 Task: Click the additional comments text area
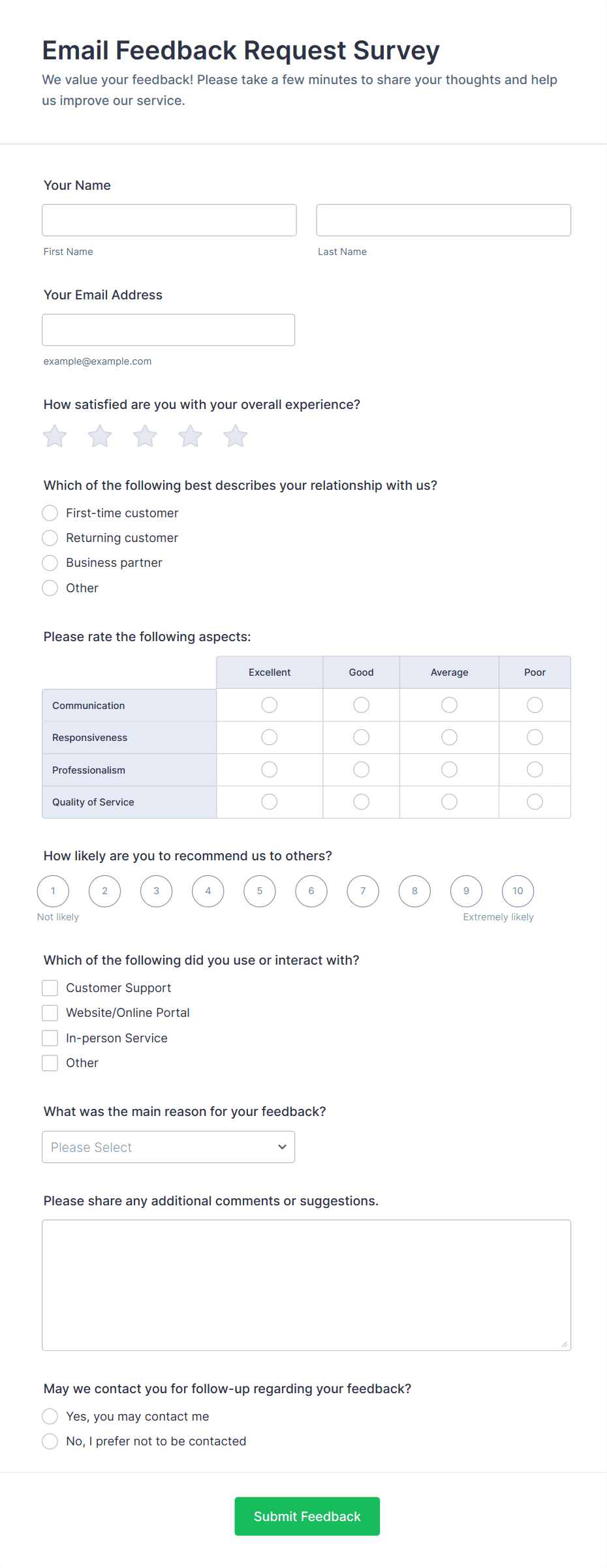click(306, 1285)
